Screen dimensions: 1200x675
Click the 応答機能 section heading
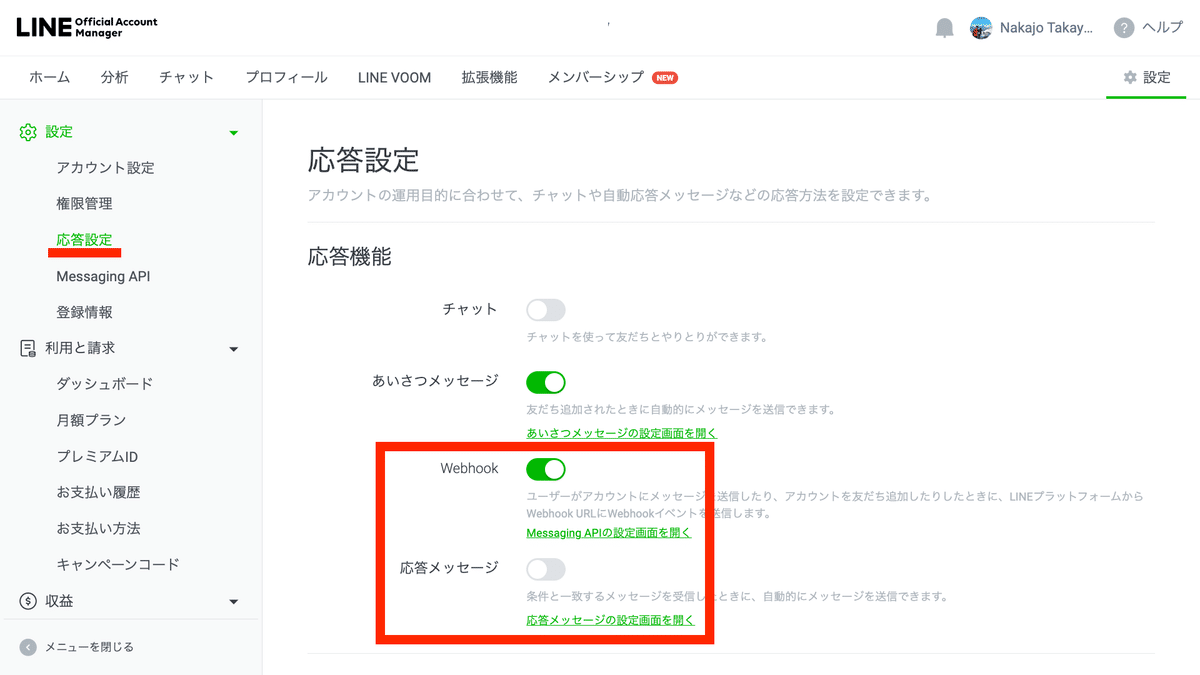pos(350,257)
